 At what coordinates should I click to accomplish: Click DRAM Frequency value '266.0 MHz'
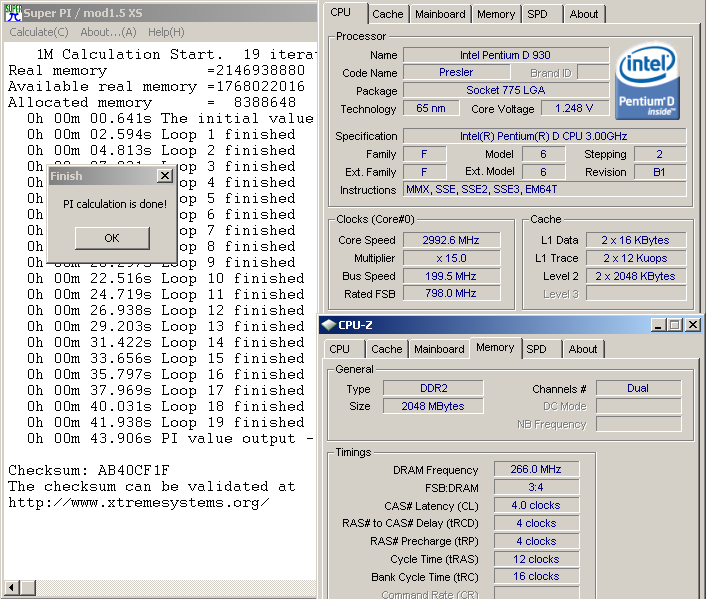[x=536, y=469]
